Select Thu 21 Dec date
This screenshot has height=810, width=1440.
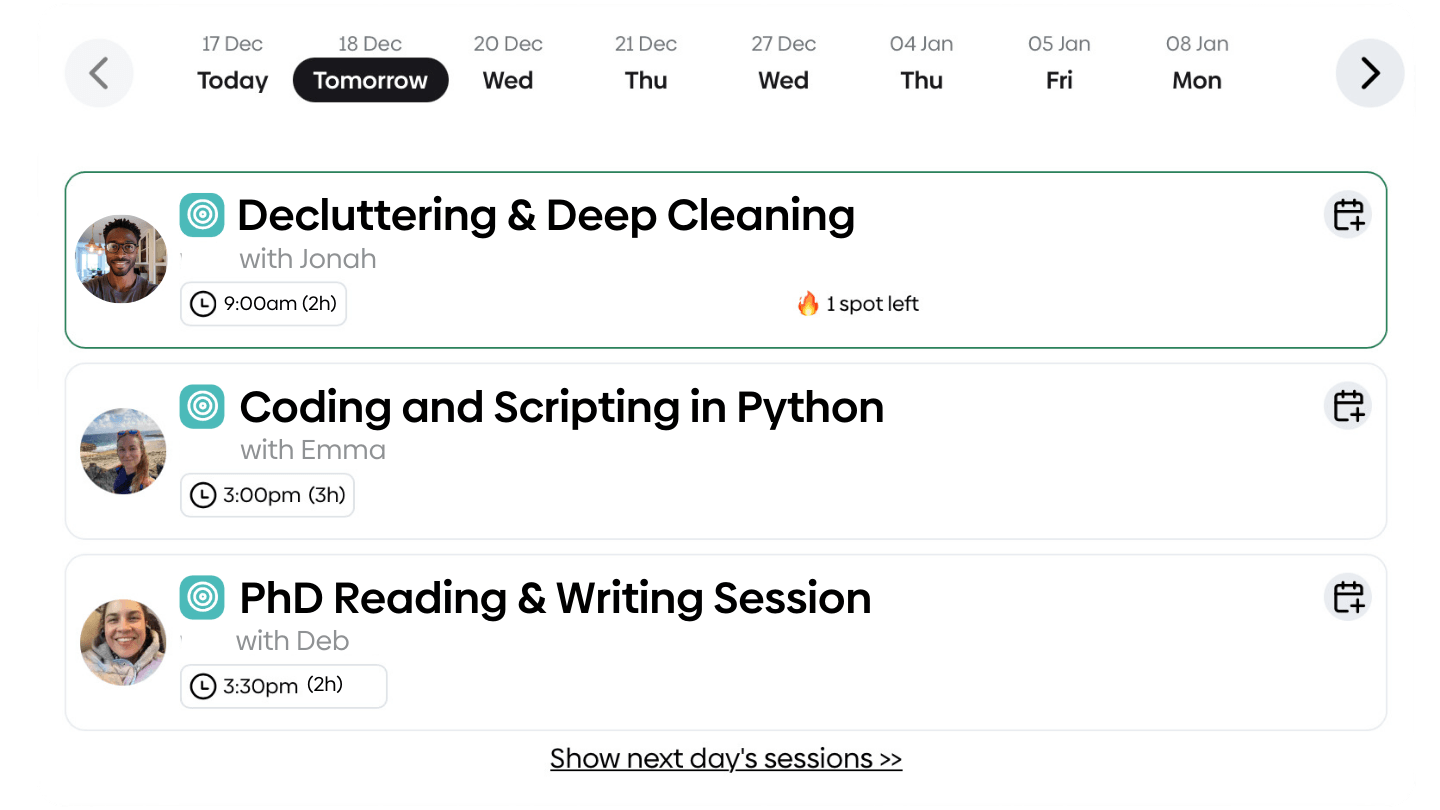[646, 63]
